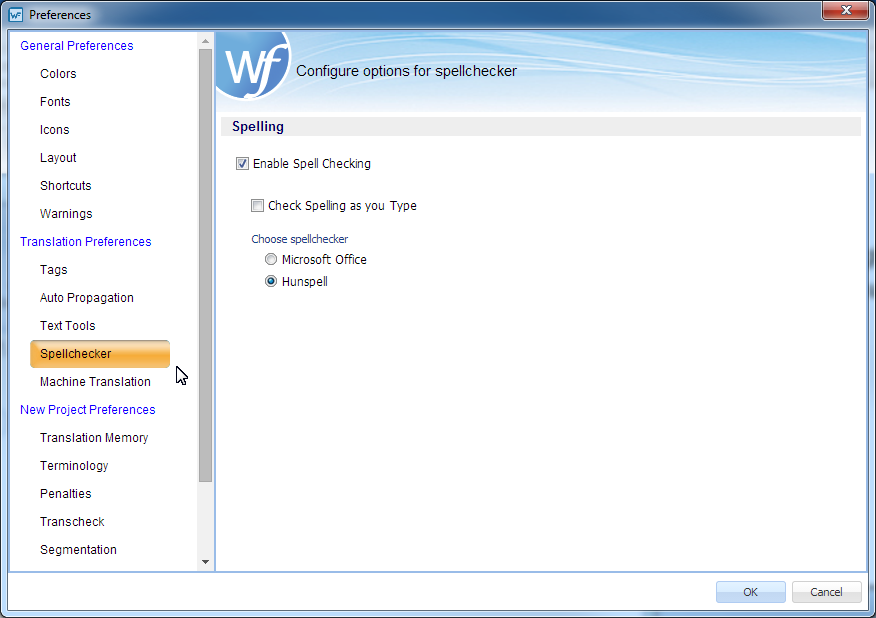Click the sidebar scroll down arrow
Image resolution: width=876 pixels, height=618 pixels.
(x=206, y=562)
